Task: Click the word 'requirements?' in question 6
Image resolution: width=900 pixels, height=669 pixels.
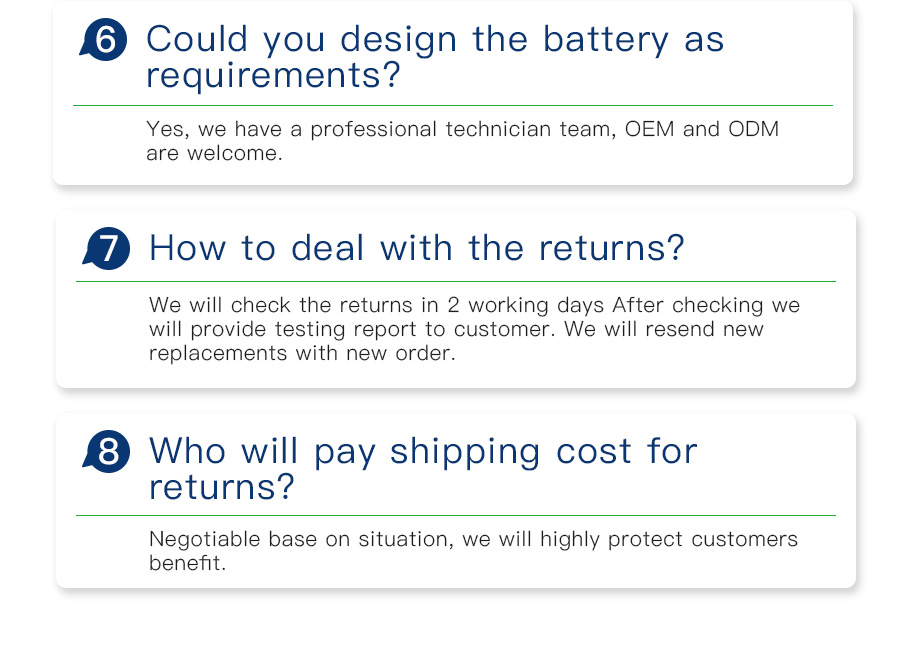Action: click(x=273, y=76)
